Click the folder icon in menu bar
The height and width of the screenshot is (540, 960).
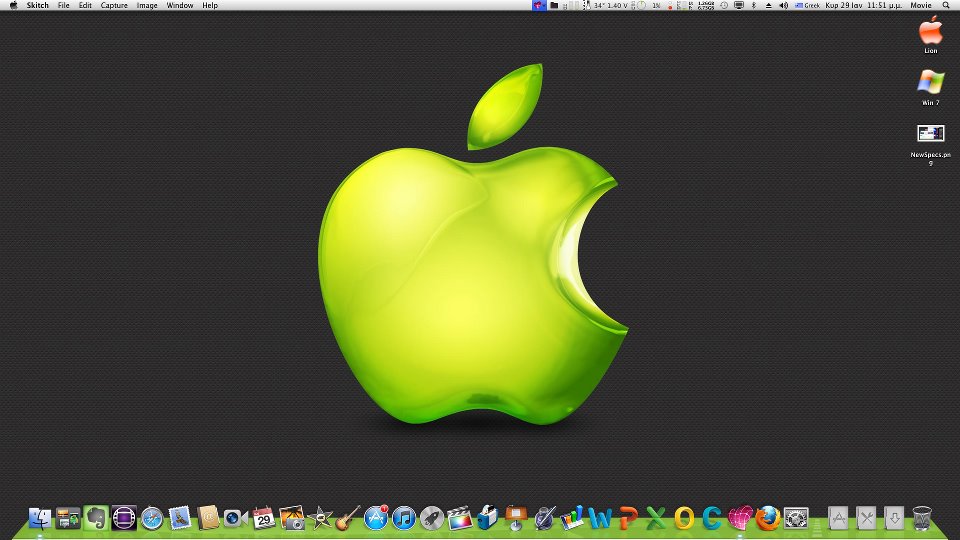click(x=554, y=5)
